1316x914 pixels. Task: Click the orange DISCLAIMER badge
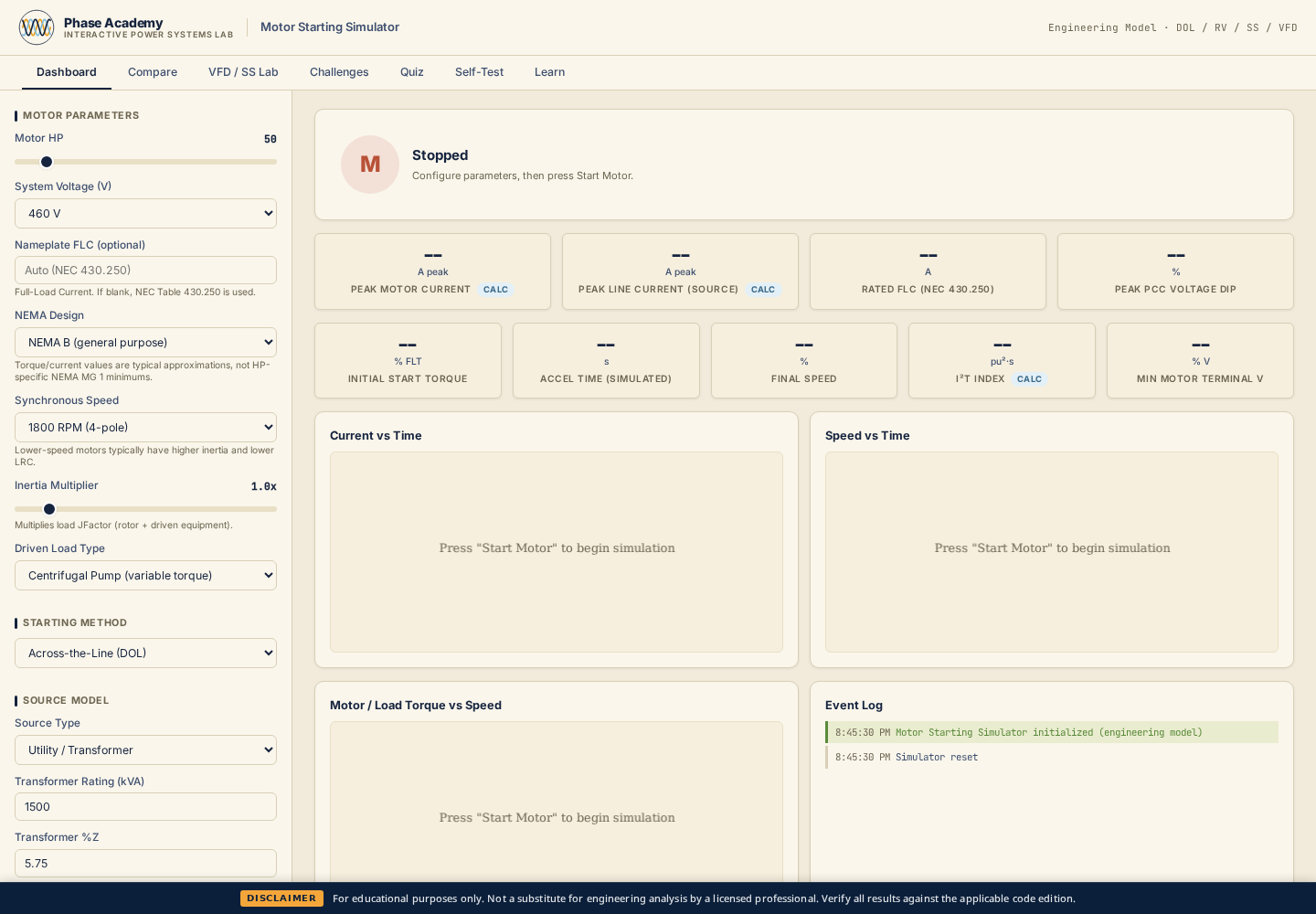click(x=281, y=898)
